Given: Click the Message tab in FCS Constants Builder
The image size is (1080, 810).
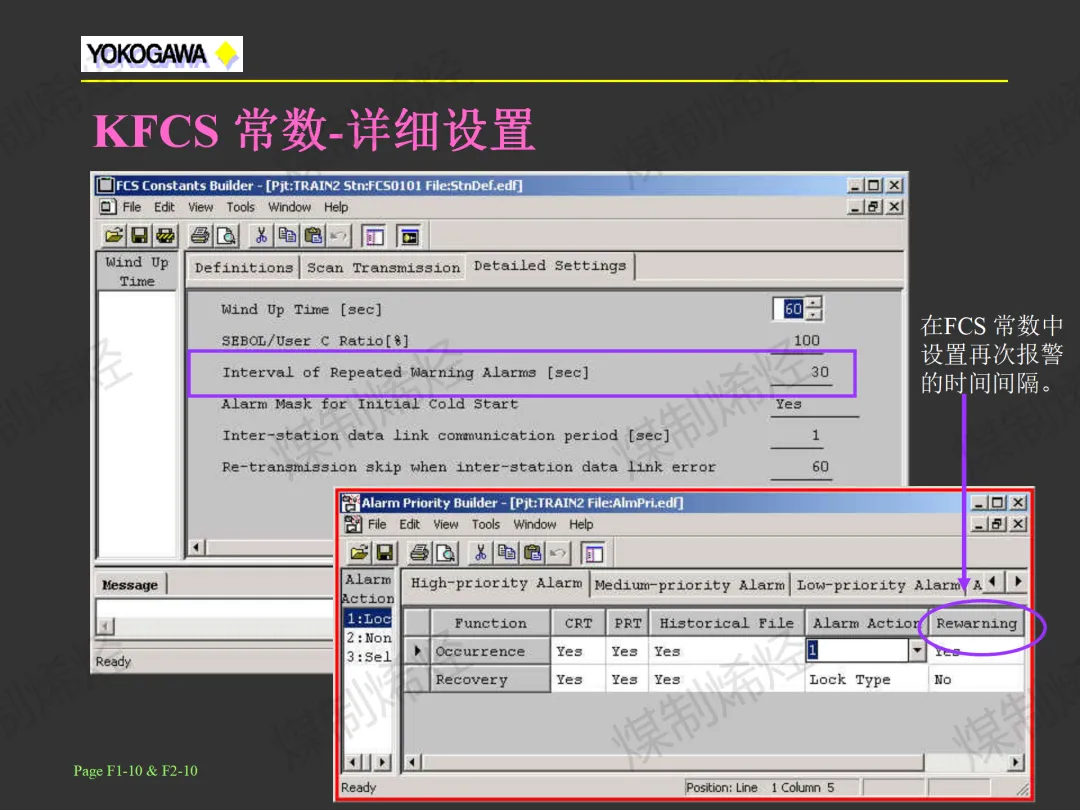Looking at the screenshot, I should pos(129,585).
